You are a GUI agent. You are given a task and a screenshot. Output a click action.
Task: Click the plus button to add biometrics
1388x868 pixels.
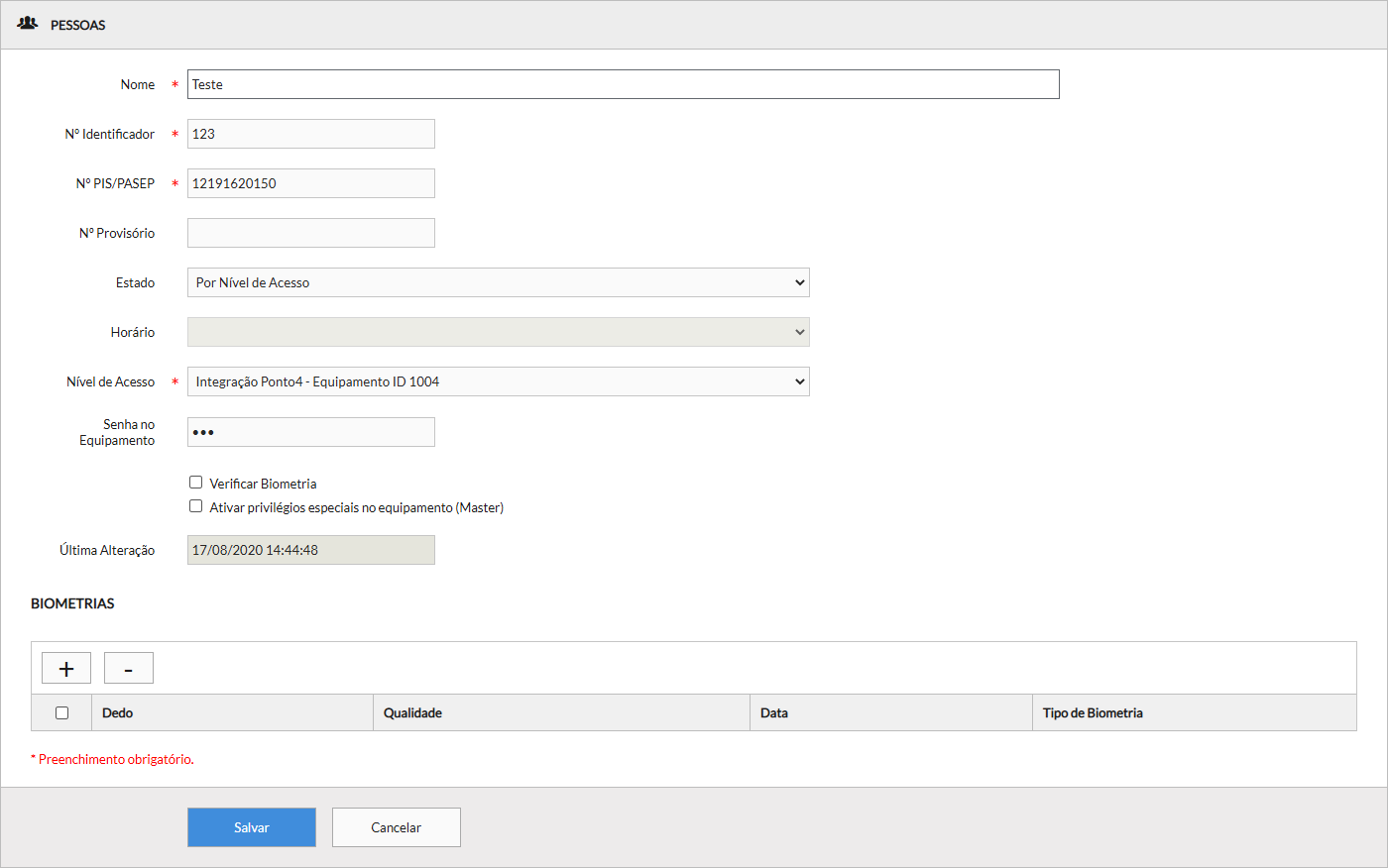66,669
